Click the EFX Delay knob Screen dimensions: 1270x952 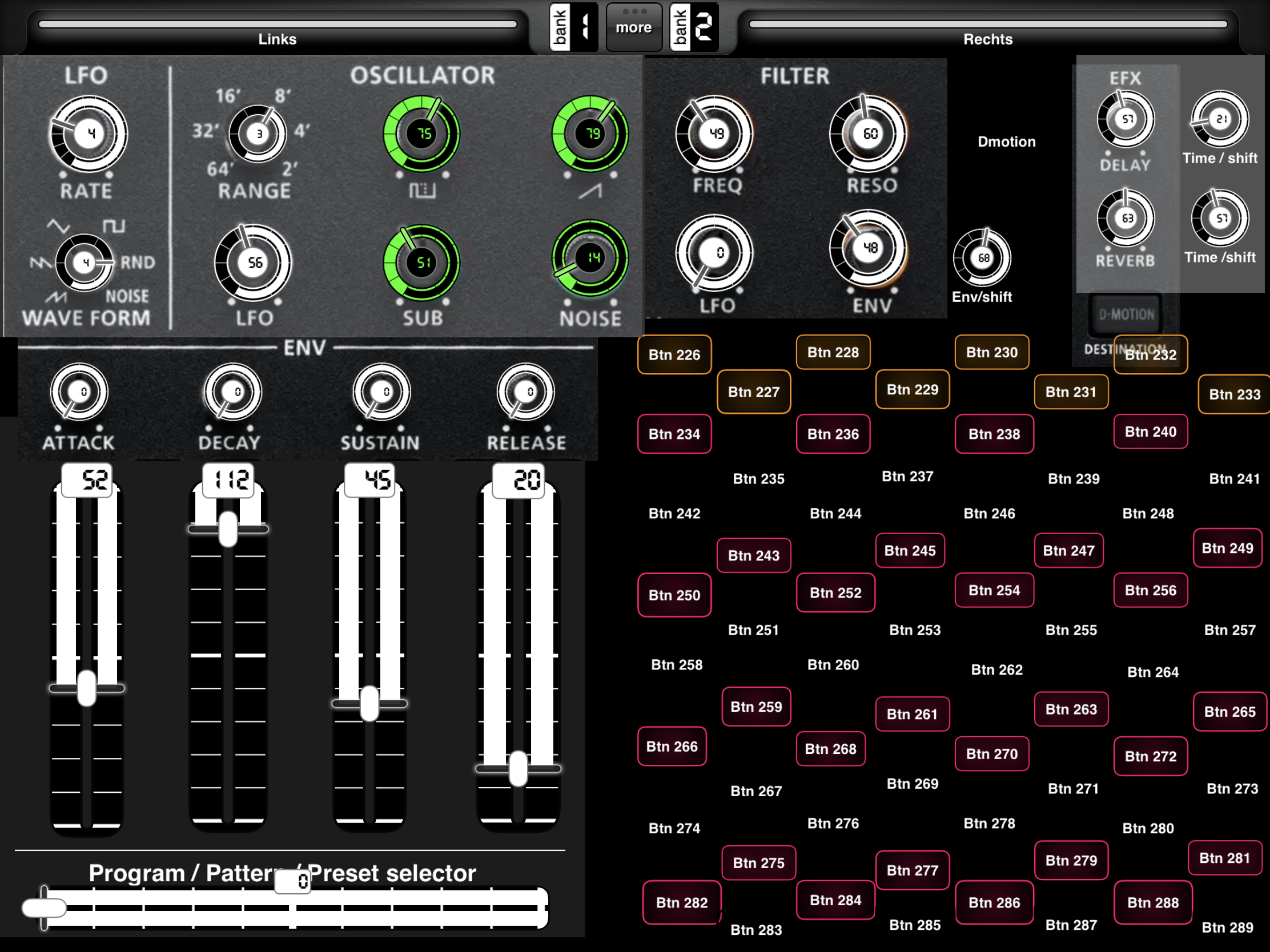[1126, 119]
